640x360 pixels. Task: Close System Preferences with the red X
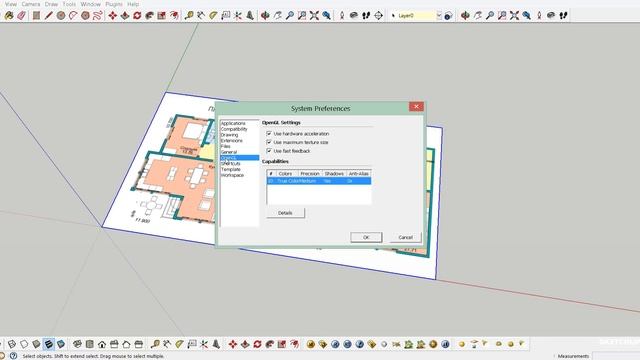click(x=416, y=107)
